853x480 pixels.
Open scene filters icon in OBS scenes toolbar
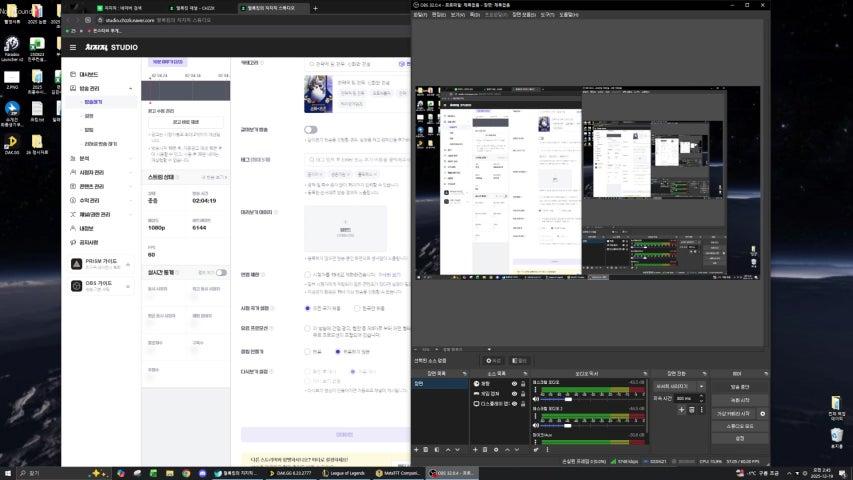436,450
